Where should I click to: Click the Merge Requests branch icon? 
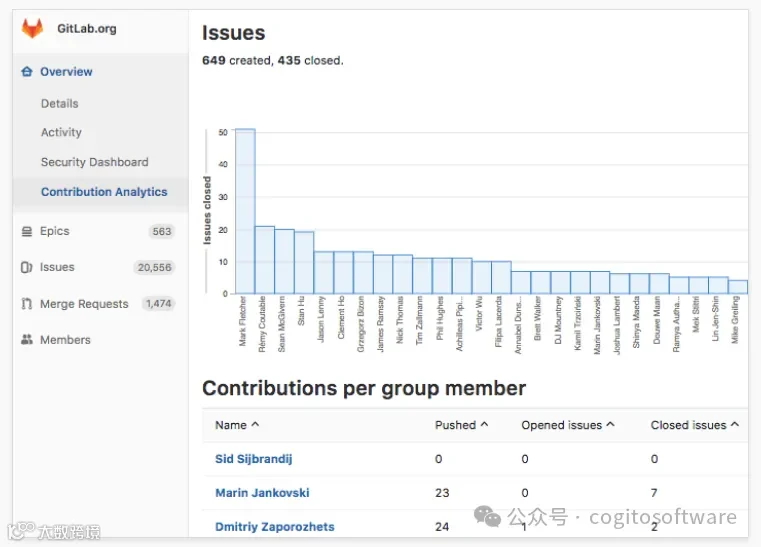click(27, 304)
